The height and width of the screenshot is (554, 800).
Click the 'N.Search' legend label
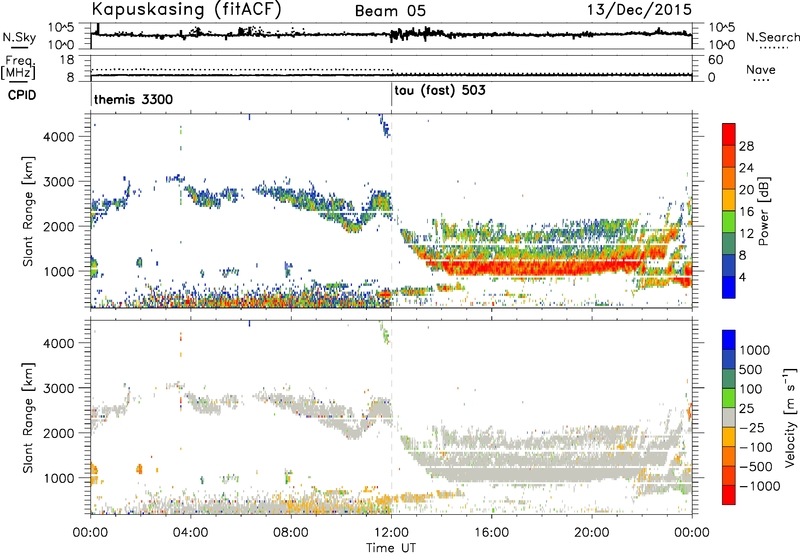tap(772, 37)
